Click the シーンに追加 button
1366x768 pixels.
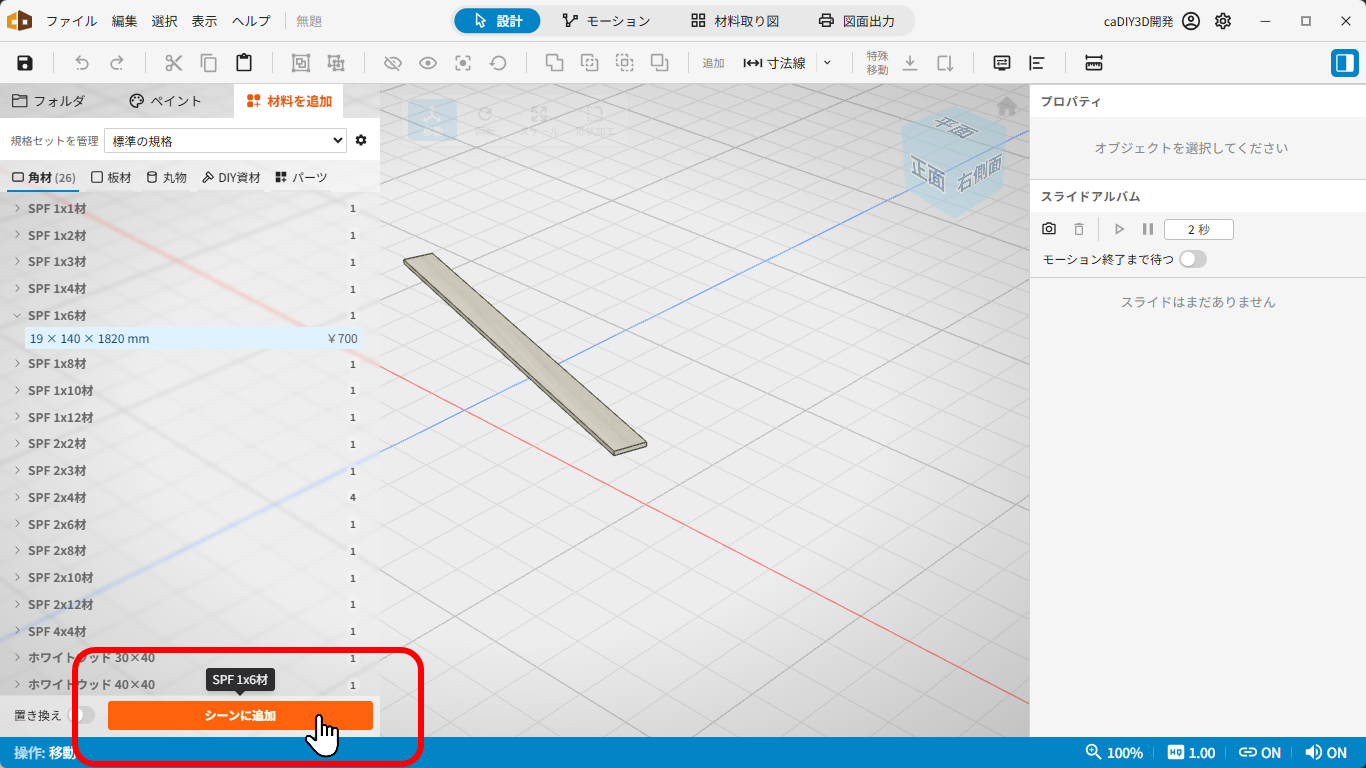[240, 715]
